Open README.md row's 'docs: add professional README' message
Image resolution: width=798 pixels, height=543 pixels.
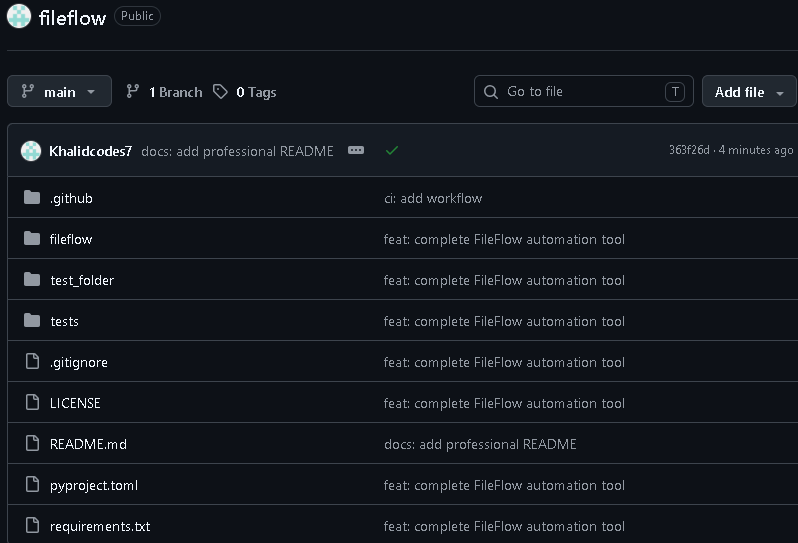(480, 444)
